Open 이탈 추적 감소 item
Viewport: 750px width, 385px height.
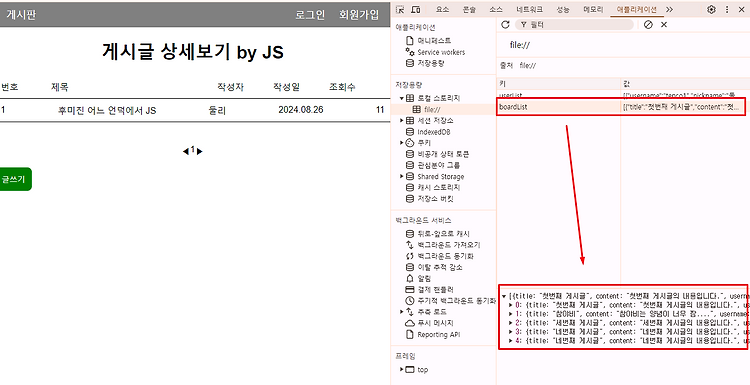(434, 267)
